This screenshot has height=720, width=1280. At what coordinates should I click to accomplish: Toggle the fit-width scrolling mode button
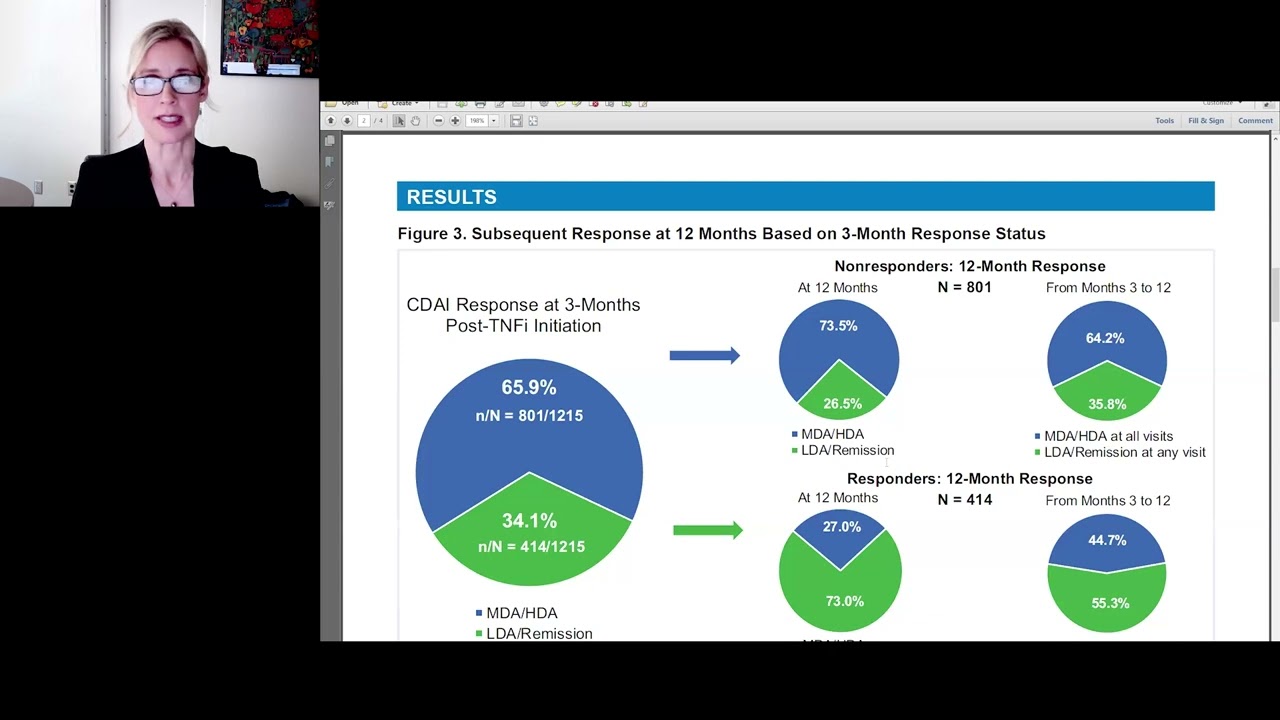tap(516, 121)
